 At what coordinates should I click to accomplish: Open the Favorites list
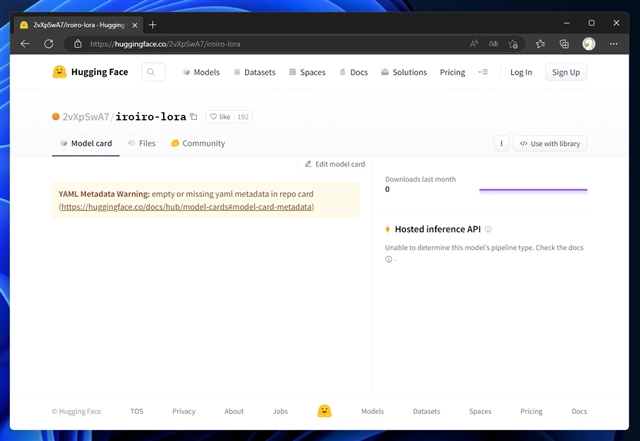pos(540,44)
